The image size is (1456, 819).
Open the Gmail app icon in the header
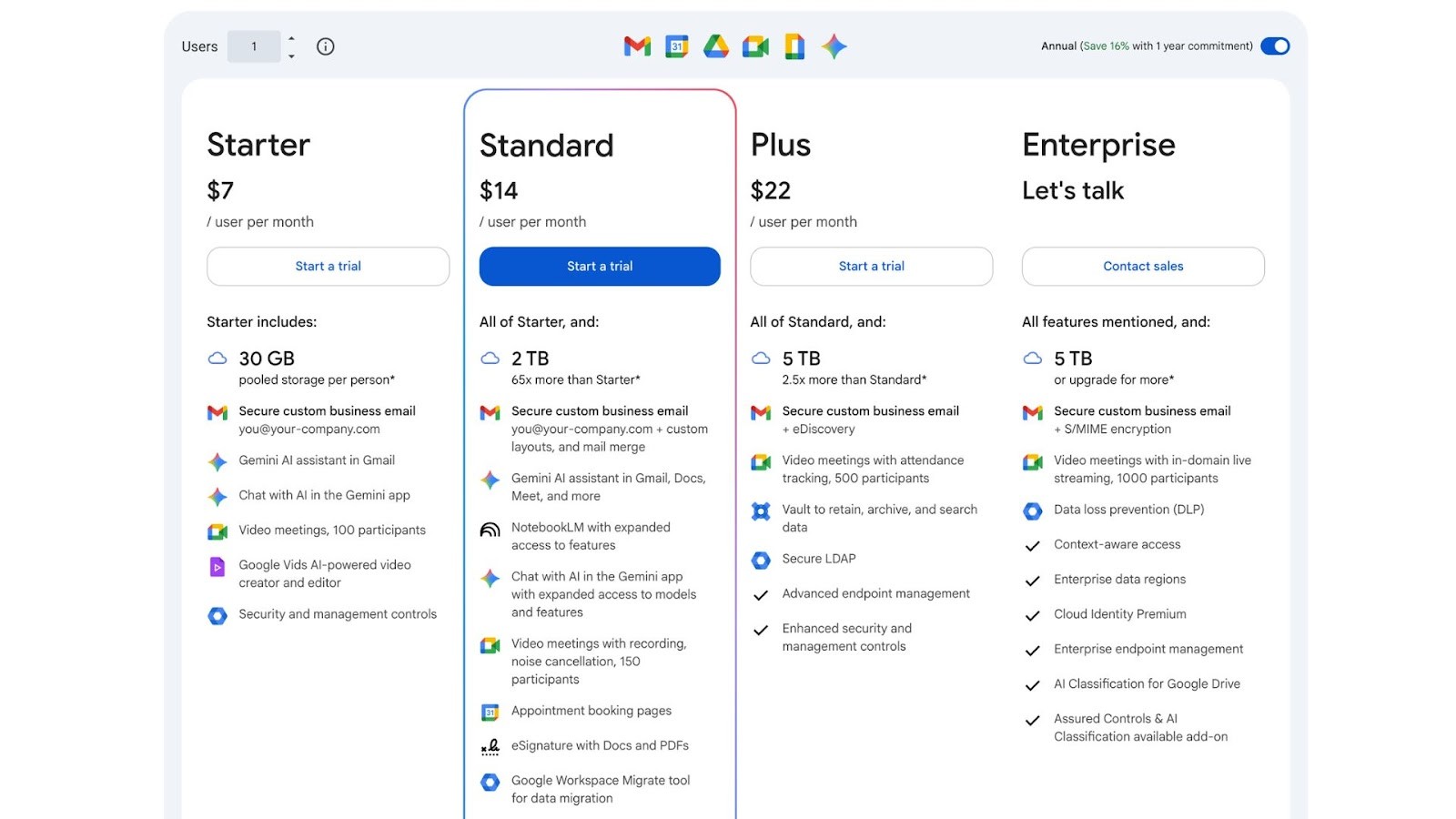coord(636,46)
